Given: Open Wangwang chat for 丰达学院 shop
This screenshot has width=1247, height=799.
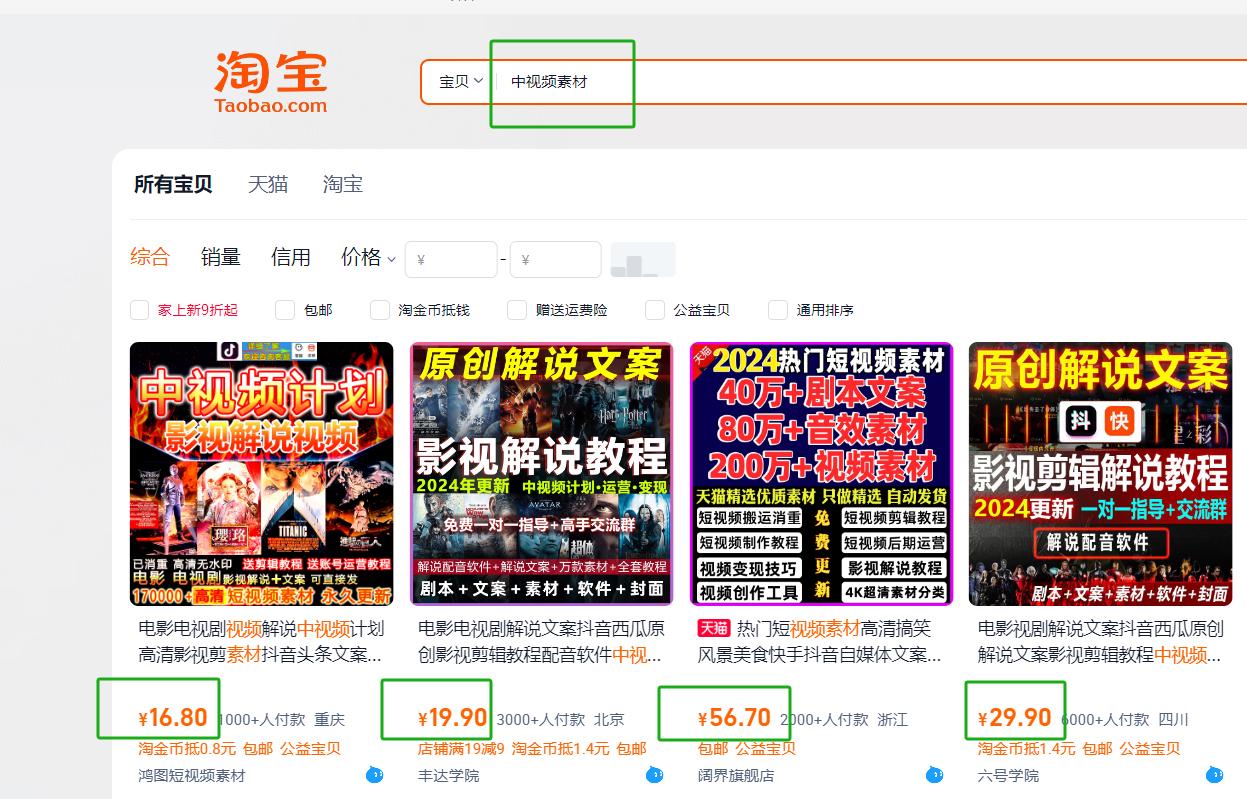Looking at the screenshot, I should [654, 774].
